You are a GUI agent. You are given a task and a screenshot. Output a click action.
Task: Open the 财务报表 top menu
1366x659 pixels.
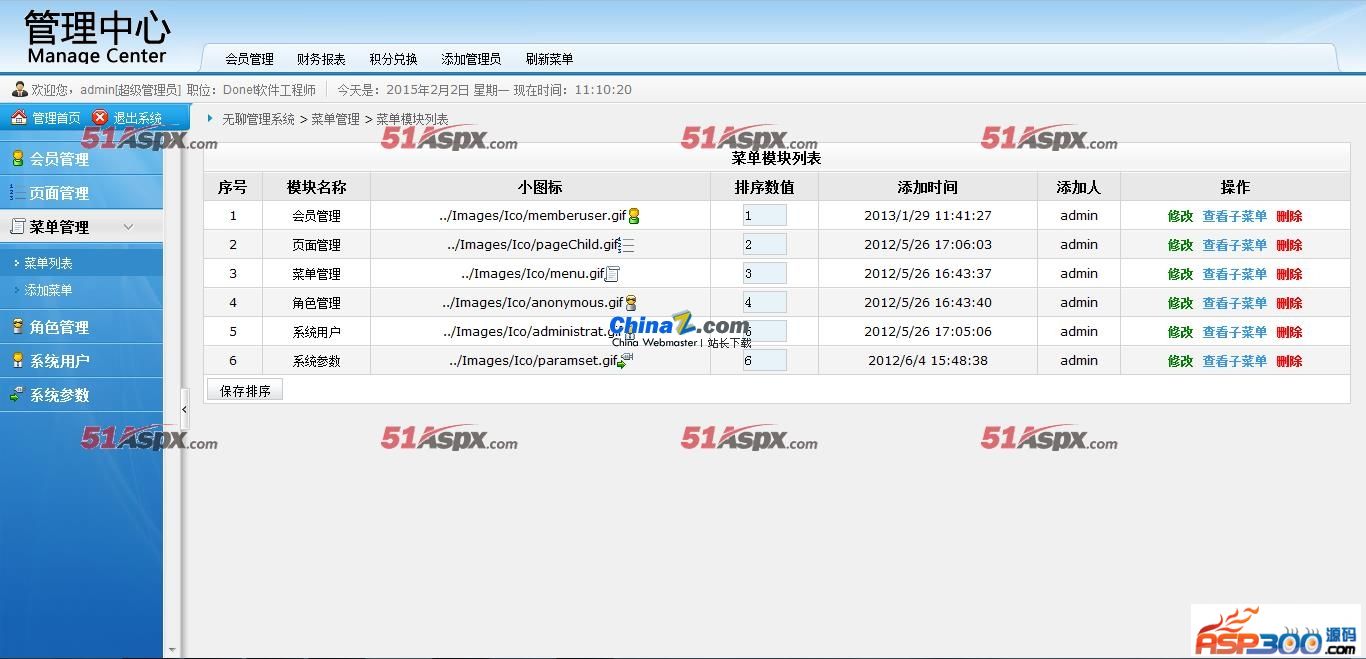pyautogui.click(x=321, y=59)
